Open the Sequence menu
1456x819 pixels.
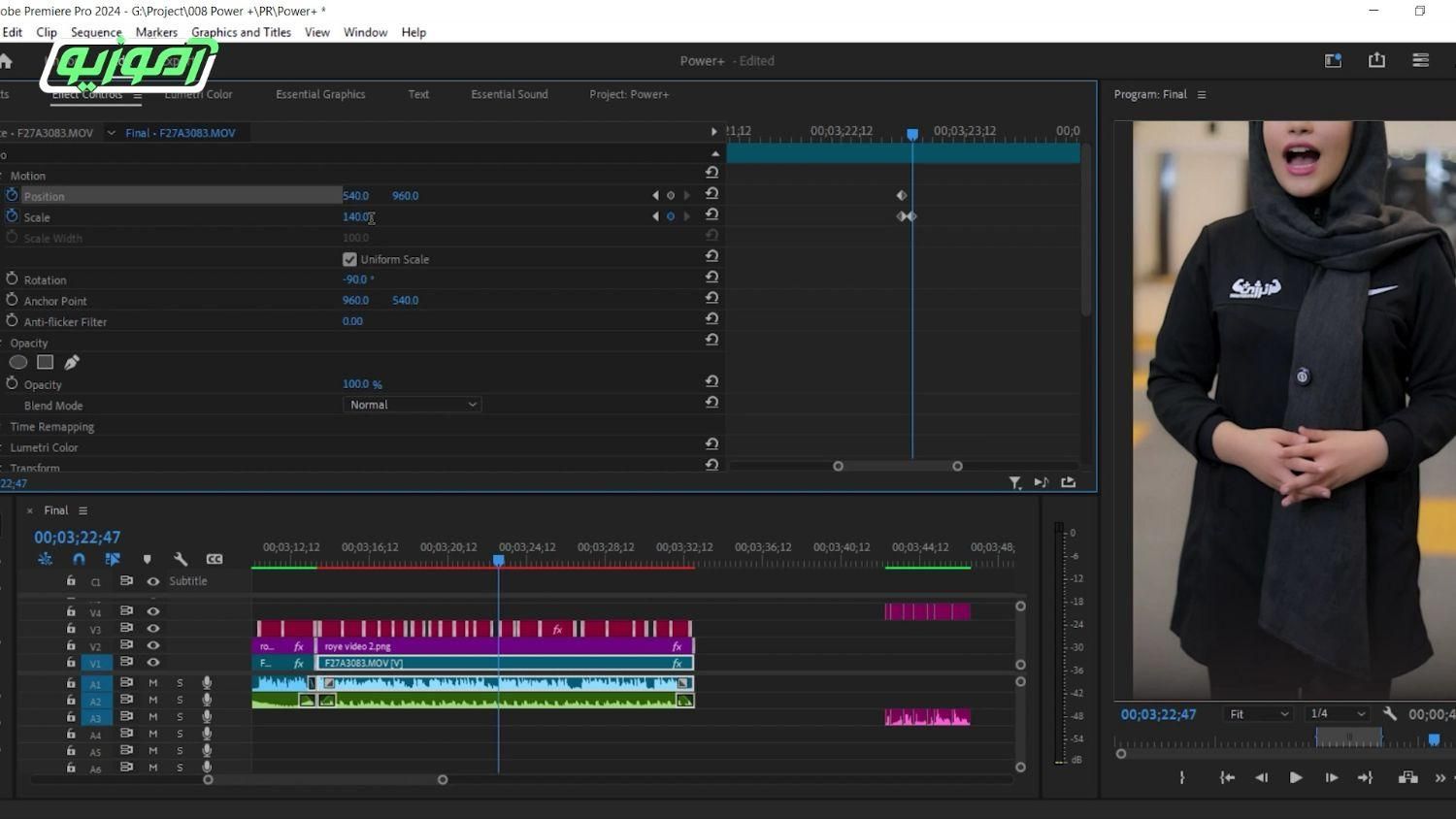click(x=95, y=32)
